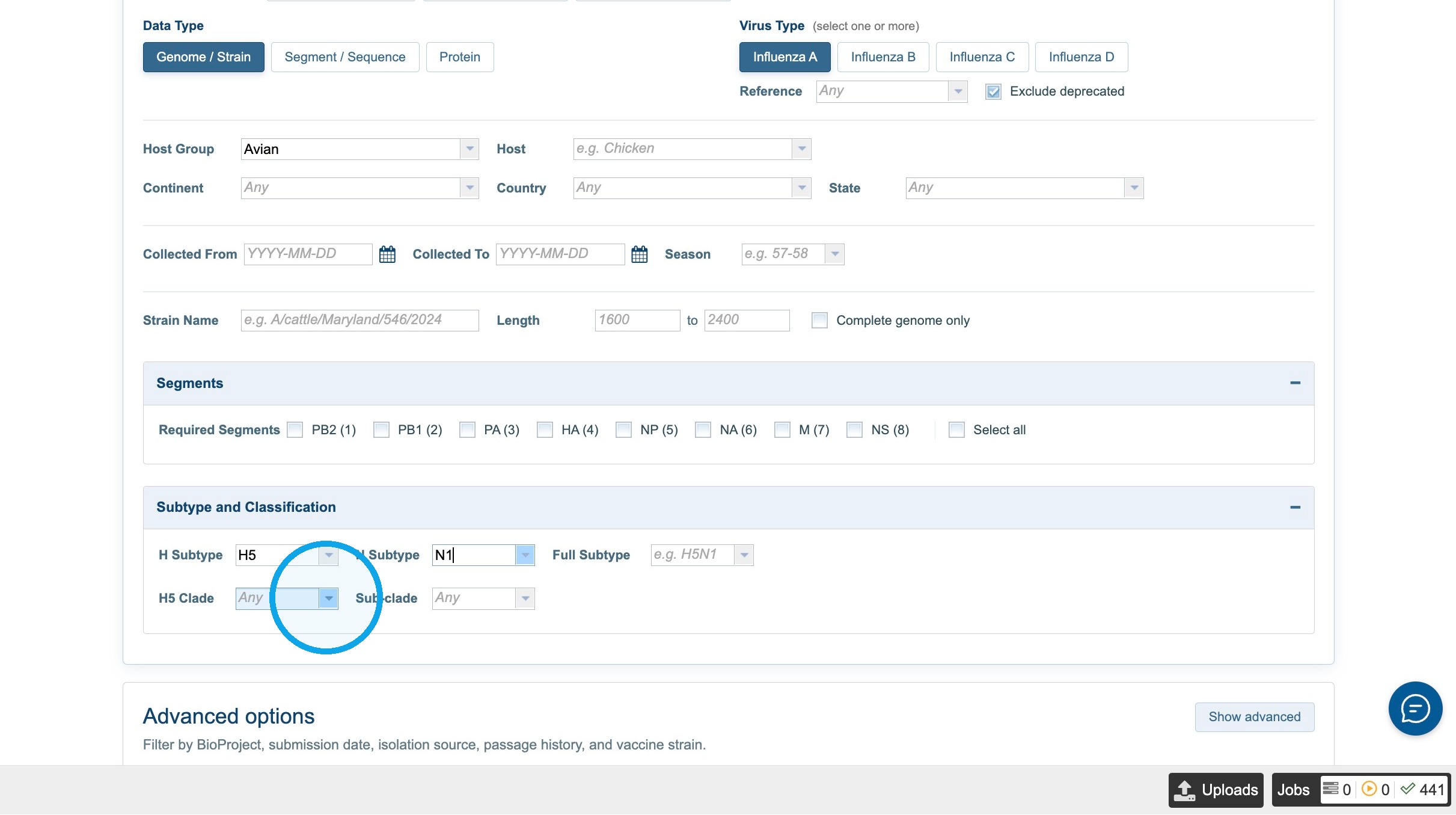This screenshot has width=1456, height=815.
Task: Check the HA (4) segment box
Action: coord(545,430)
